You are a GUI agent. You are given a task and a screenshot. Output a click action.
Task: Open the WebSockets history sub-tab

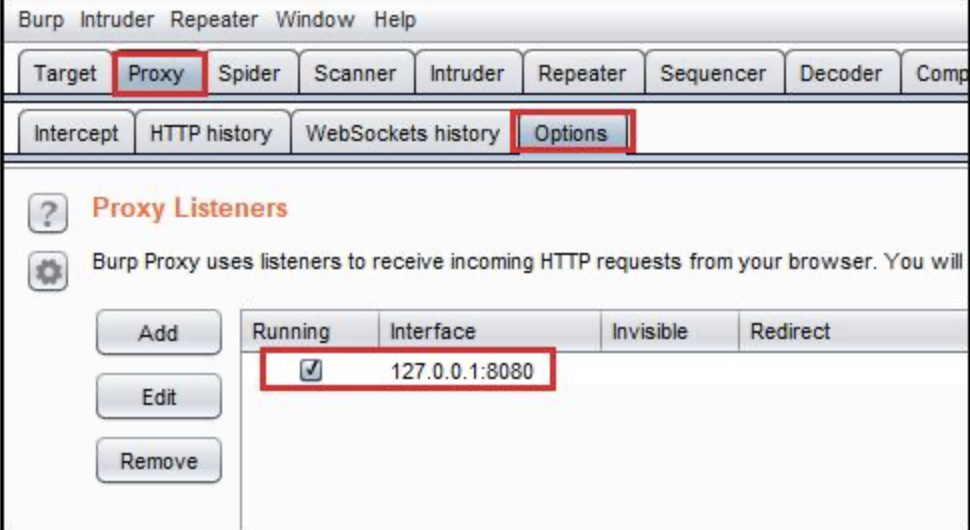[x=403, y=133]
